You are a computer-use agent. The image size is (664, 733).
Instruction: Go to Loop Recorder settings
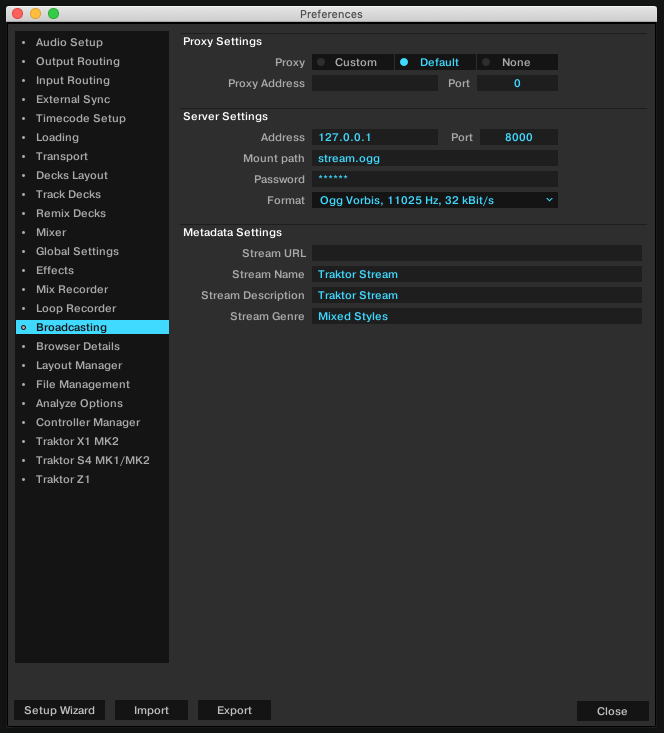click(92, 308)
